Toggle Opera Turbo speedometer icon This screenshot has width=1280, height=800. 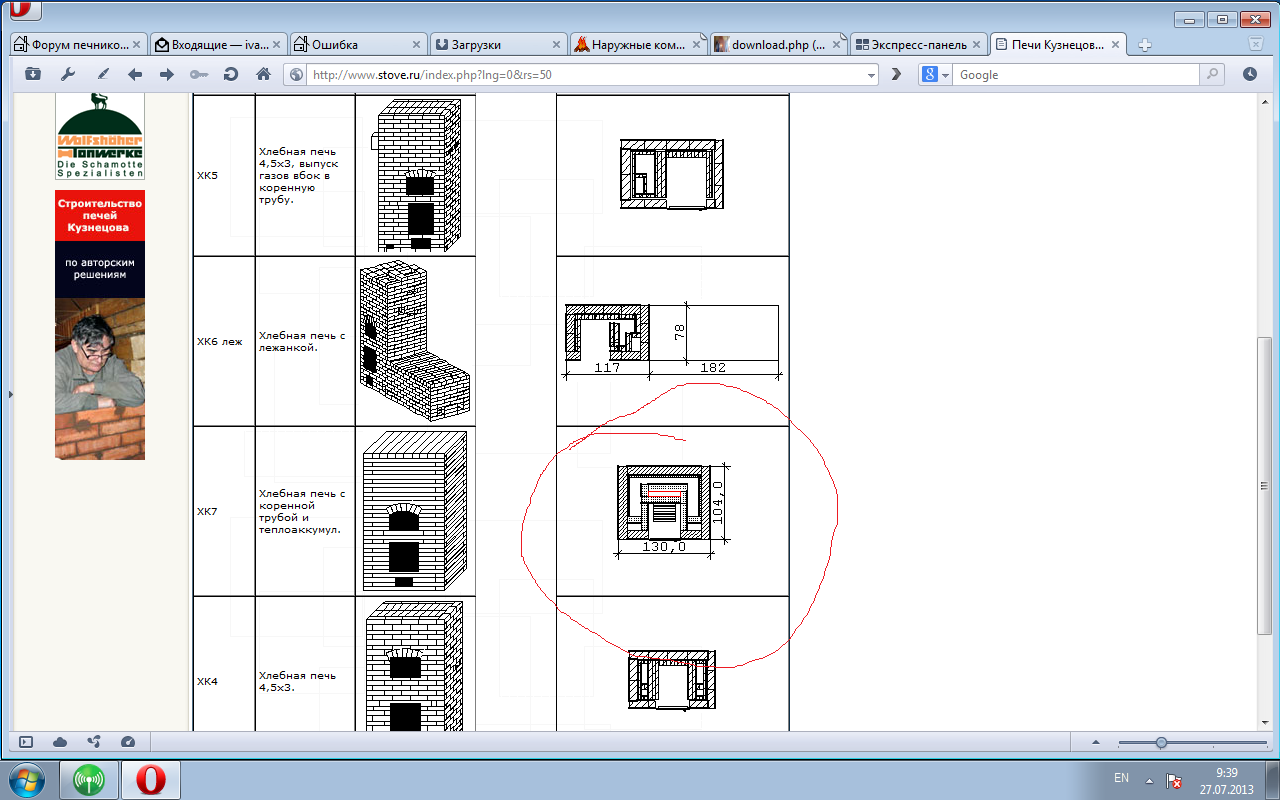click(x=127, y=742)
